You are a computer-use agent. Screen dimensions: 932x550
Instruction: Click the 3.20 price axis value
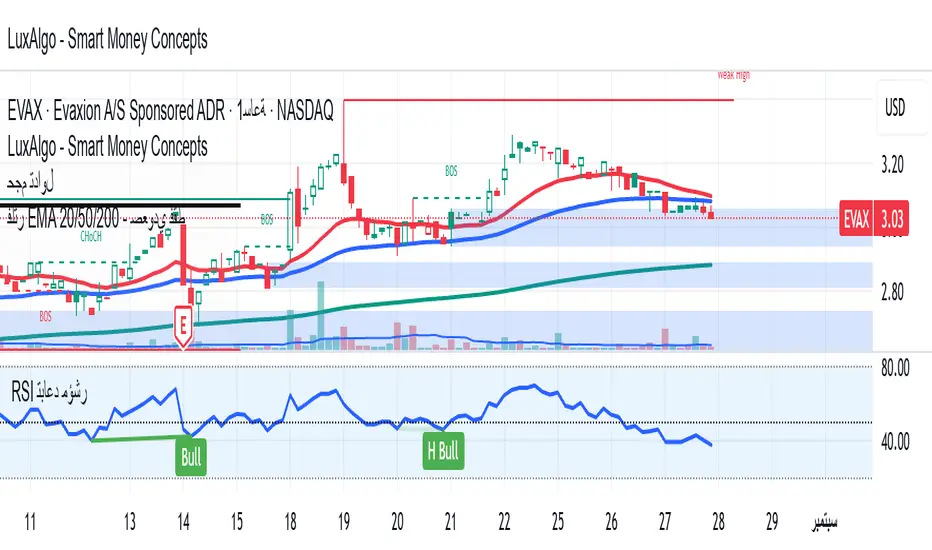[892, 164]
